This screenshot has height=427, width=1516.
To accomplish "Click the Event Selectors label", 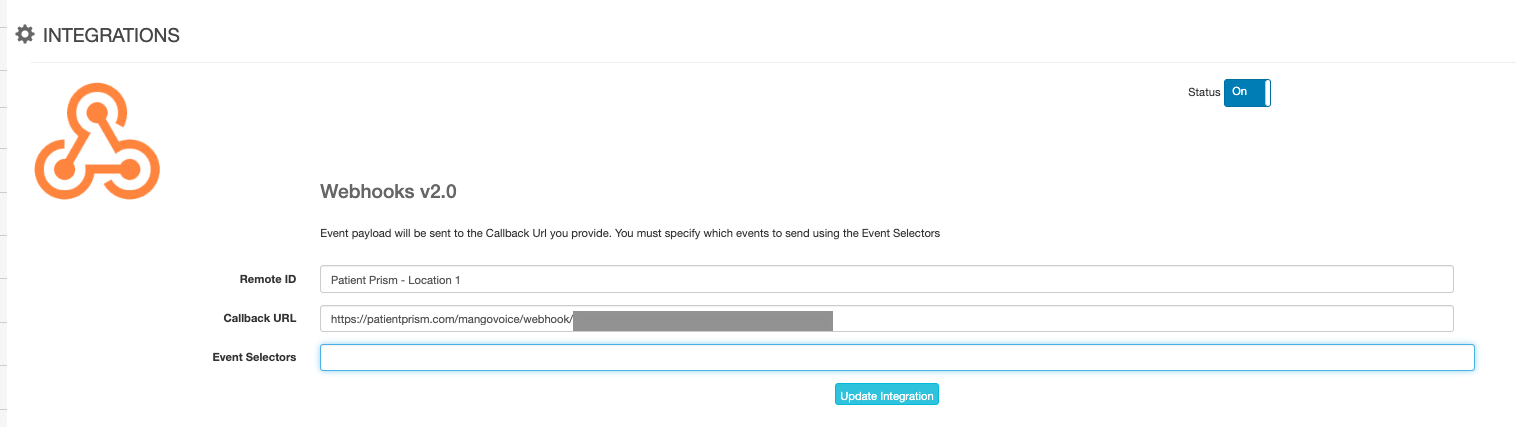I will [254, 357].
